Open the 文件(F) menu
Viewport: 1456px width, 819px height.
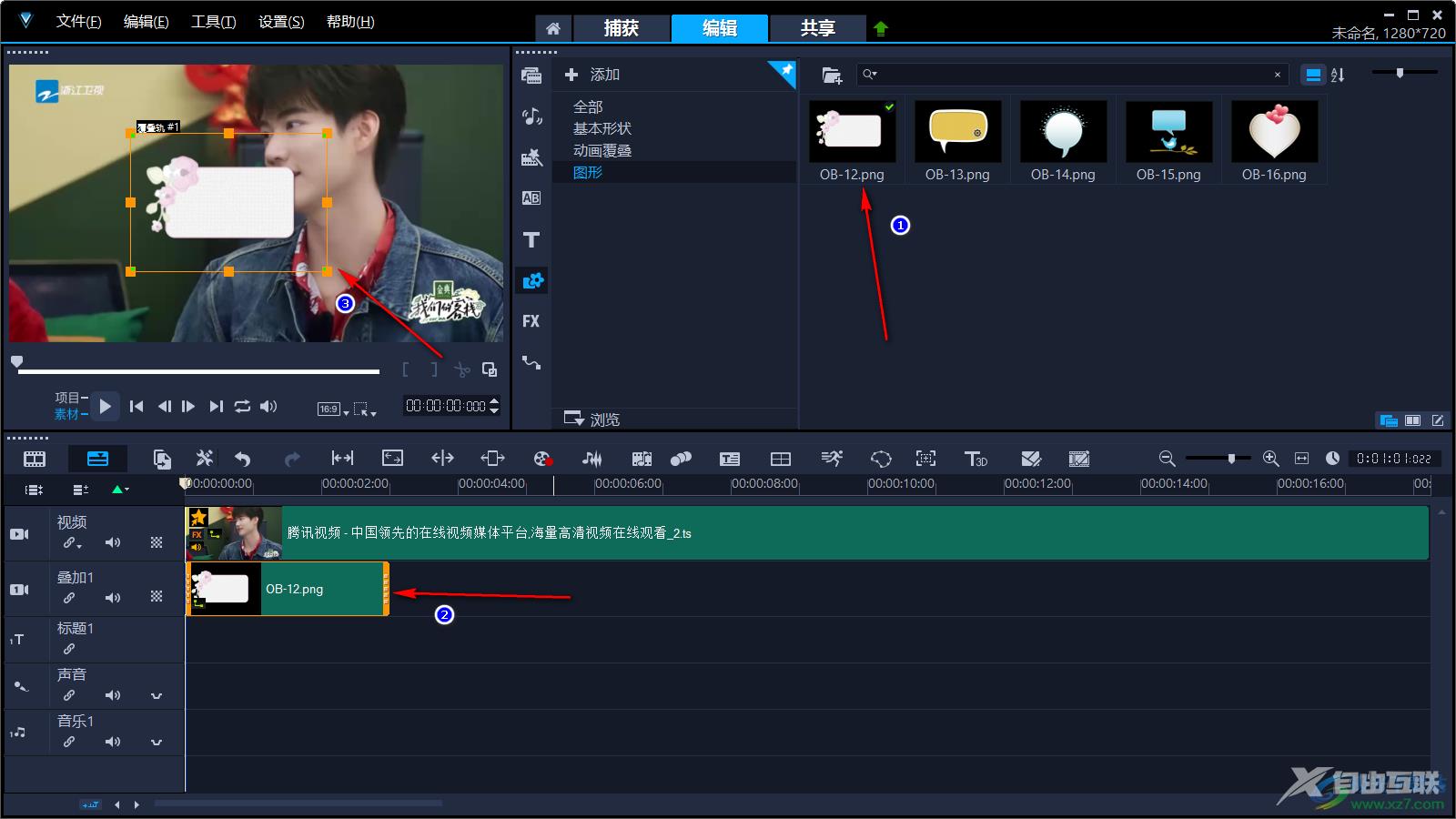pos(79,22)
